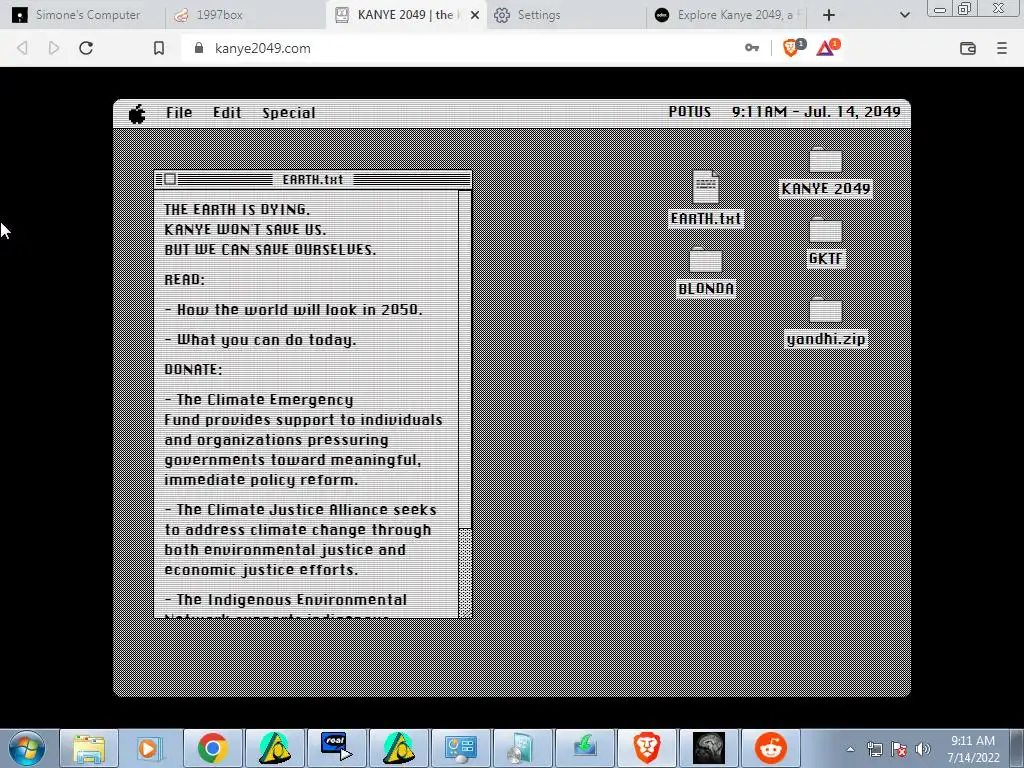The image size is (1024, 768).
Task: Open the saved passwords key icon
Action: click(x=752, y=48)
